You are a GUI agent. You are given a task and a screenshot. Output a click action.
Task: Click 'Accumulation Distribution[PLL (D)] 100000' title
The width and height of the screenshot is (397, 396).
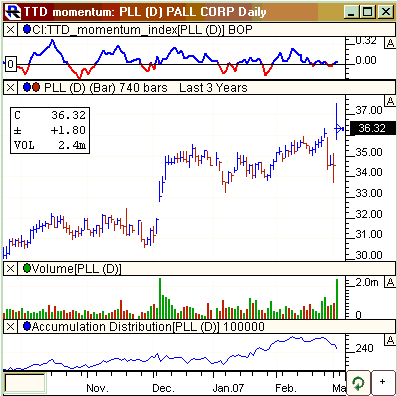148,327
